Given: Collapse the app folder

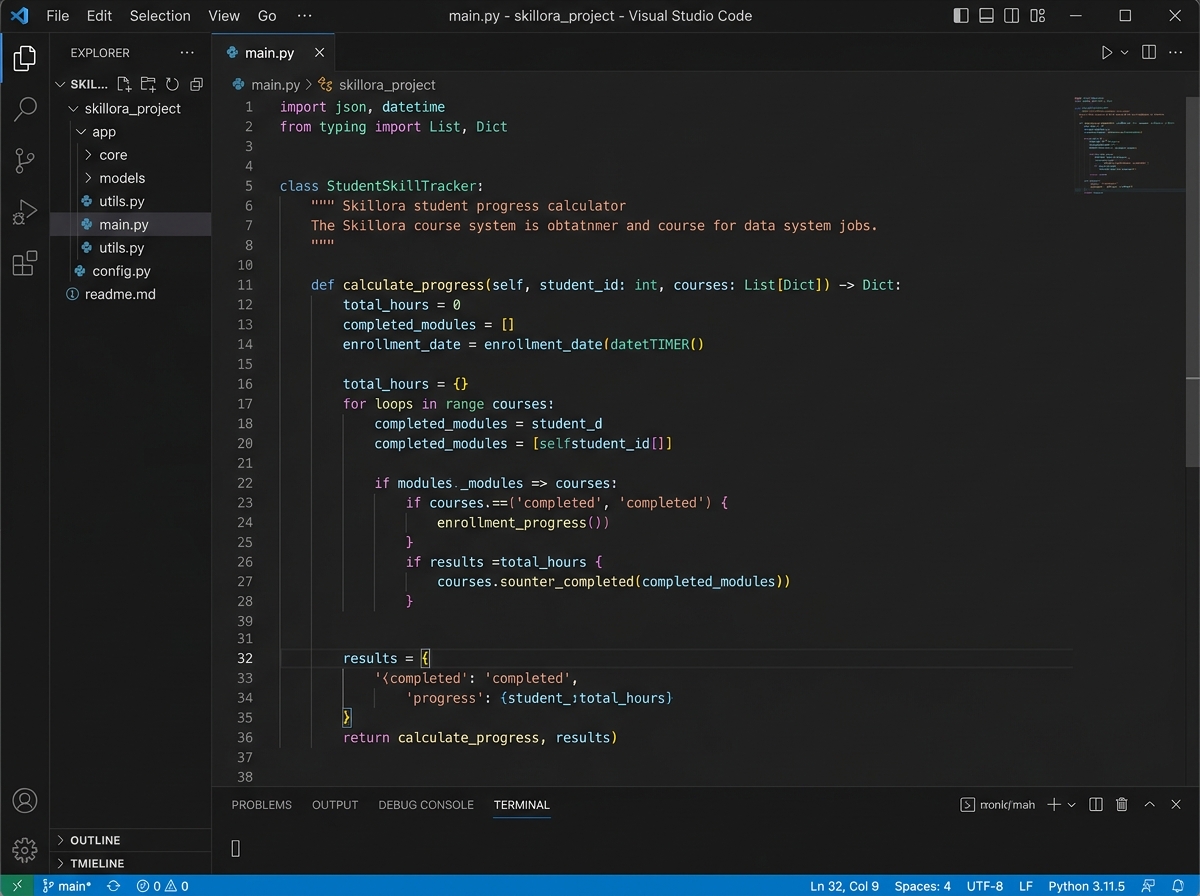Looking at the screenshot, I should coord(81,131).
